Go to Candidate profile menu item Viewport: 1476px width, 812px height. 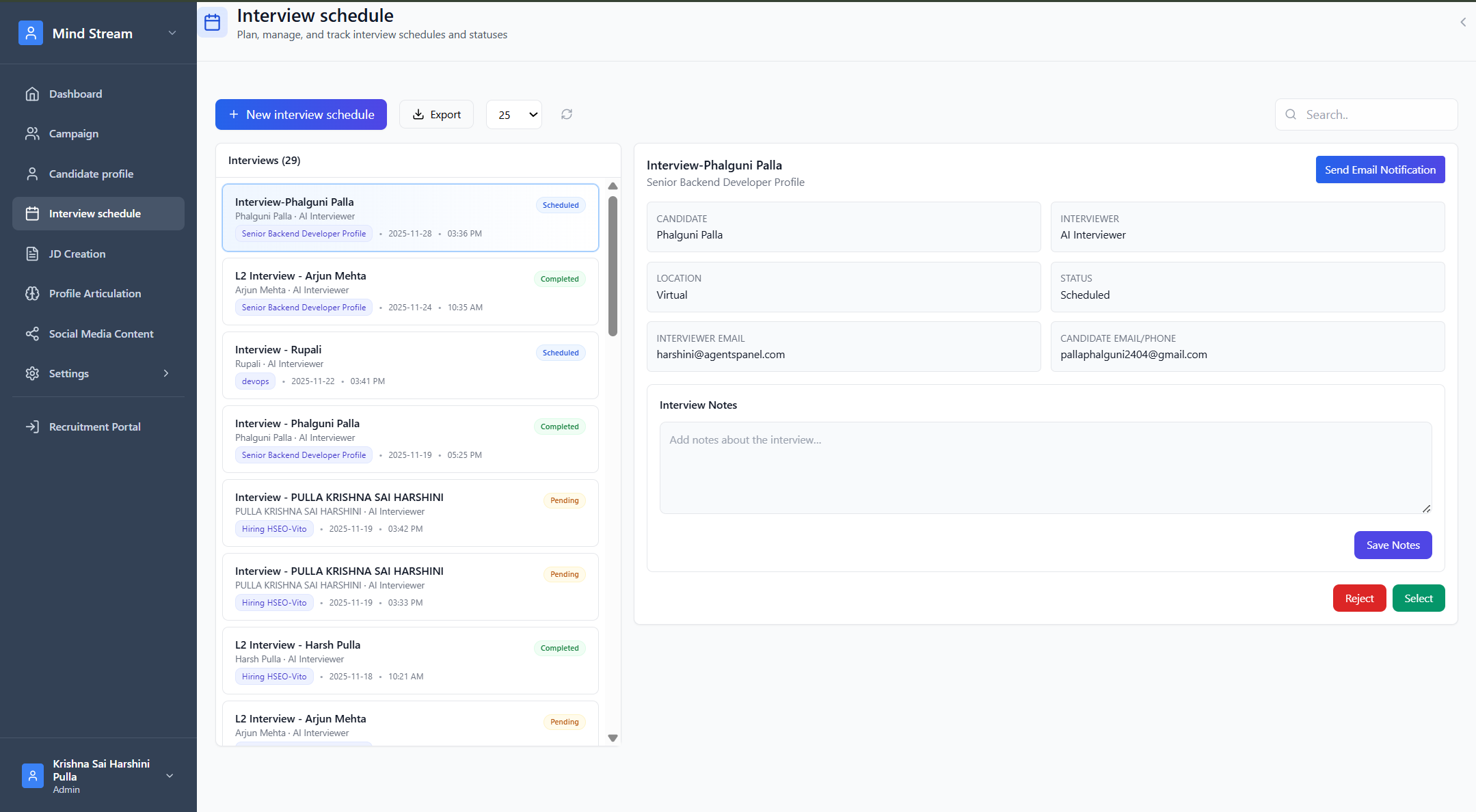click(x=91, y=174)
